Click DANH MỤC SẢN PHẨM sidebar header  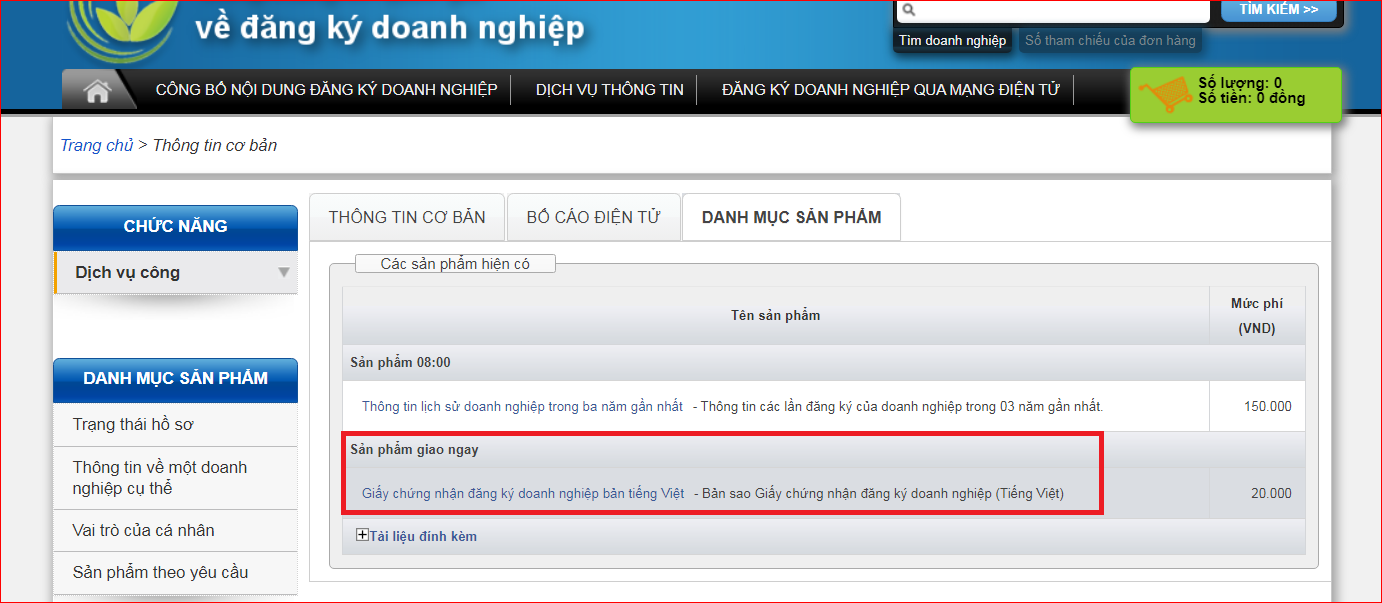[x=175, y=379]
